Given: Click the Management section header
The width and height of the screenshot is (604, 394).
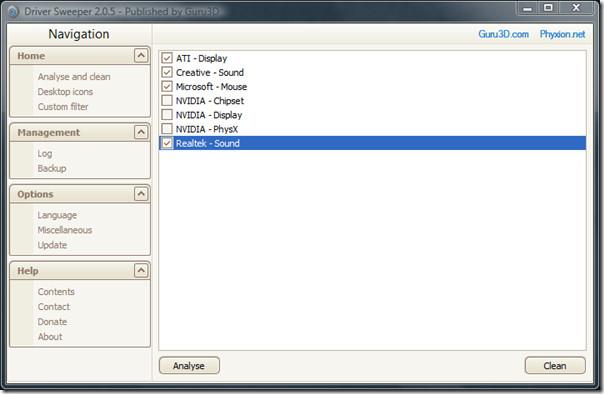Looking at the screenshot, I should coord(80,132).
